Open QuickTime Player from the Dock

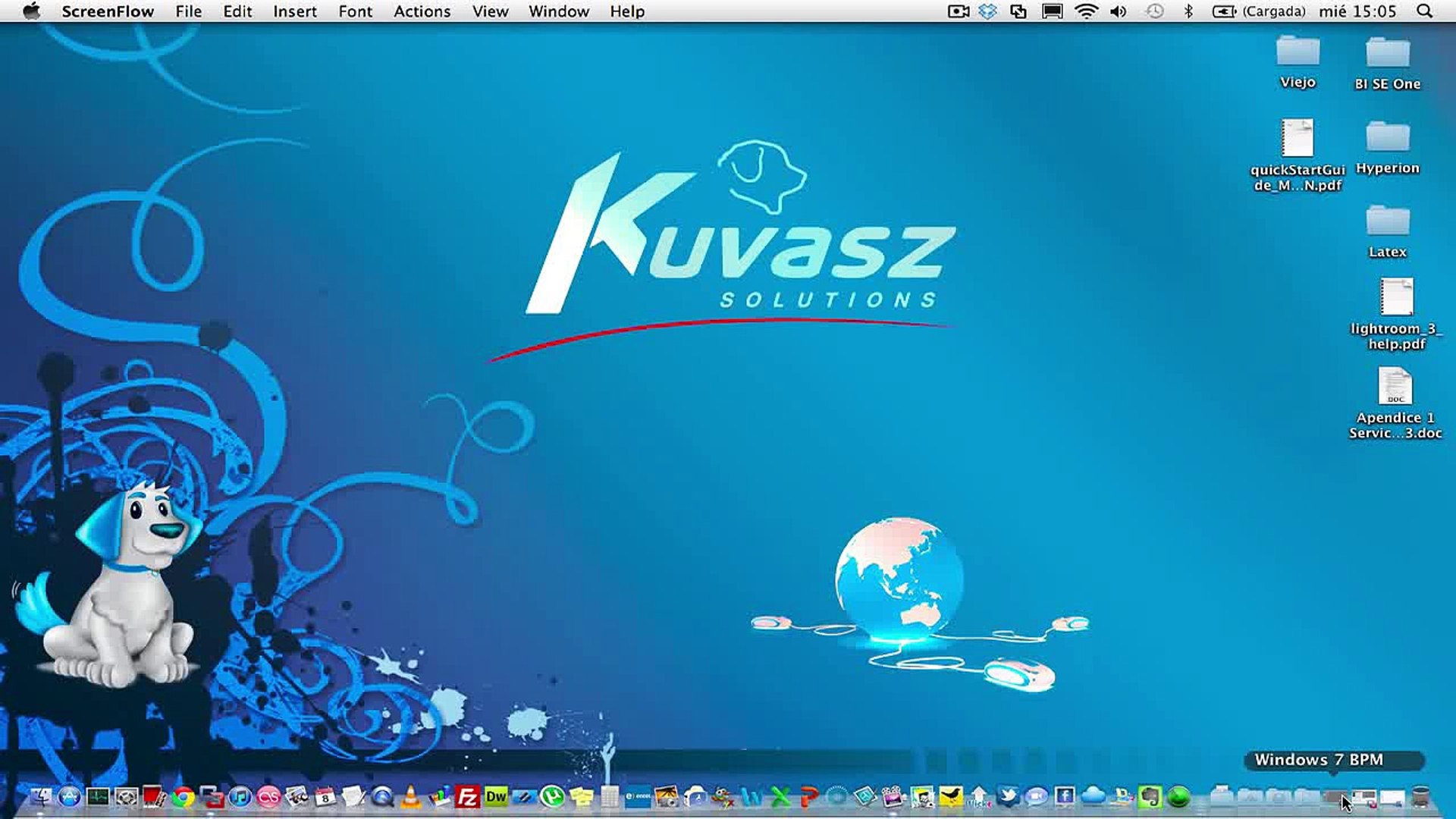tap(382, 797)
